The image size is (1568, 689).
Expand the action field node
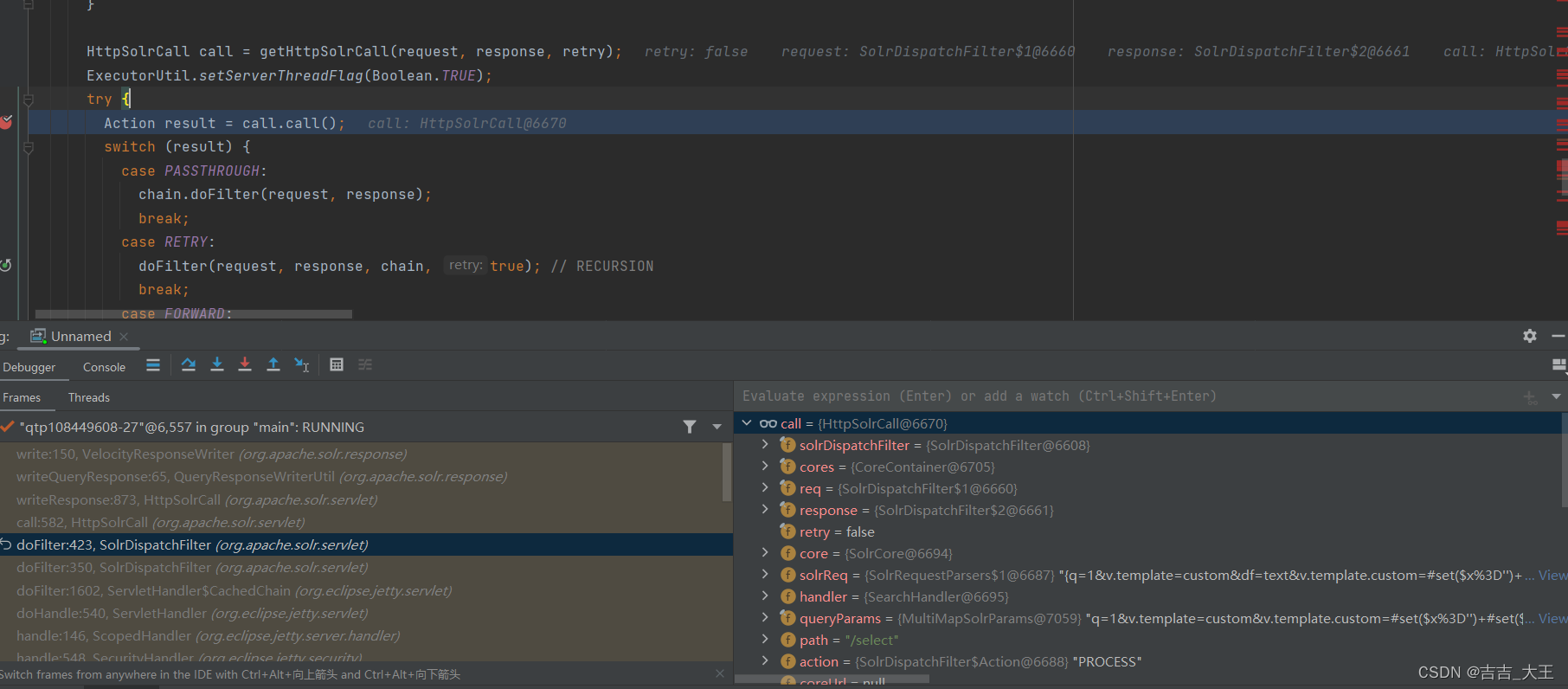765,661
